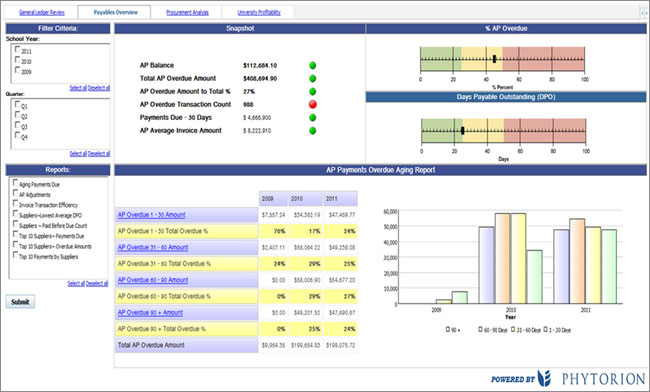
Task: Click green indicator for AP Average Invoice Amount
Action: (313, 131)
